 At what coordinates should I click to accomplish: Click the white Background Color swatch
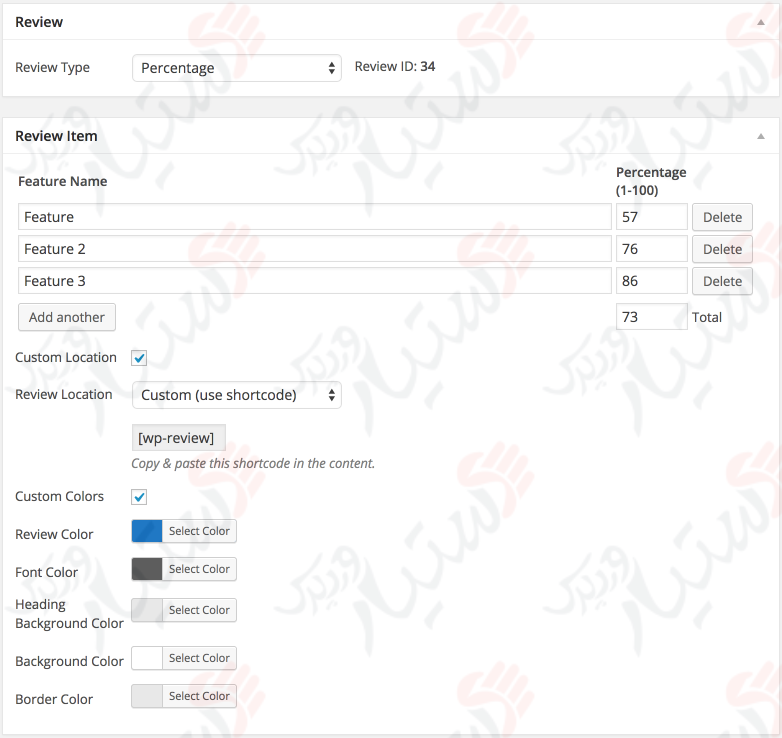click(x=147, y=658)
